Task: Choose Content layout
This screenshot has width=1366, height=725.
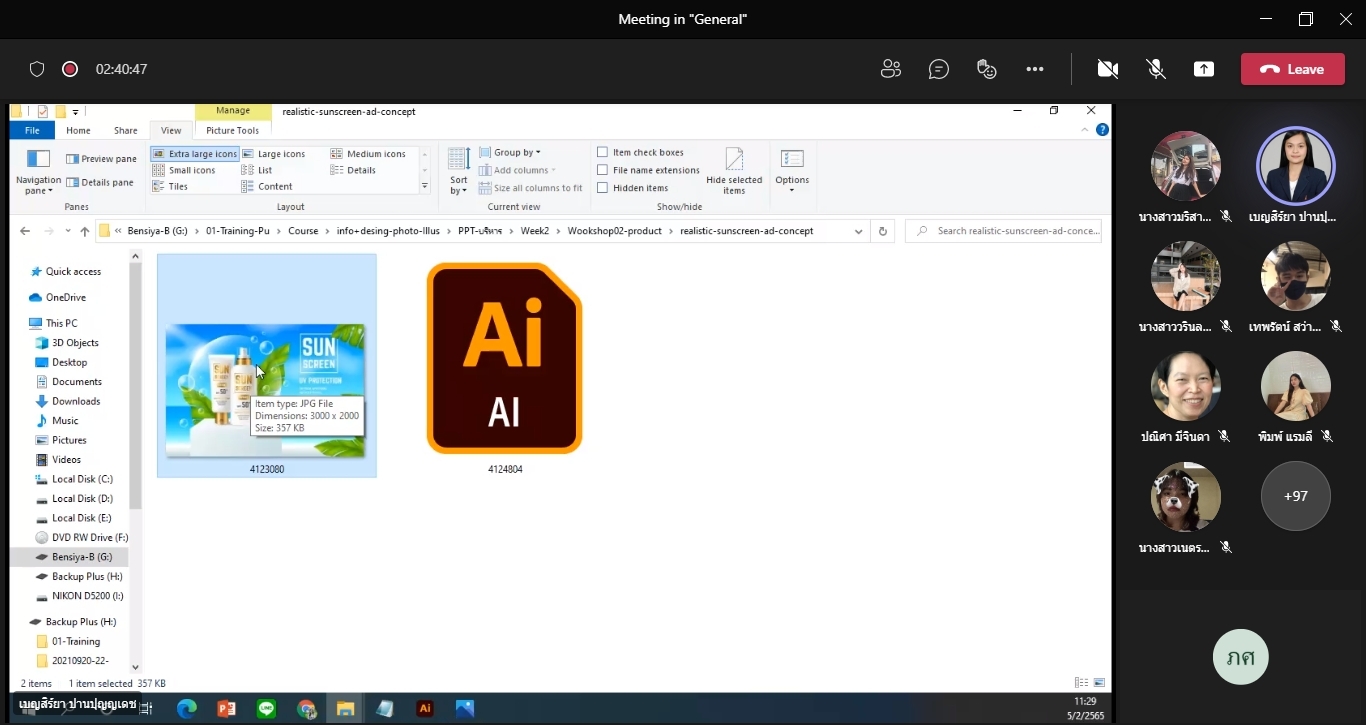Action: point(267,186)
